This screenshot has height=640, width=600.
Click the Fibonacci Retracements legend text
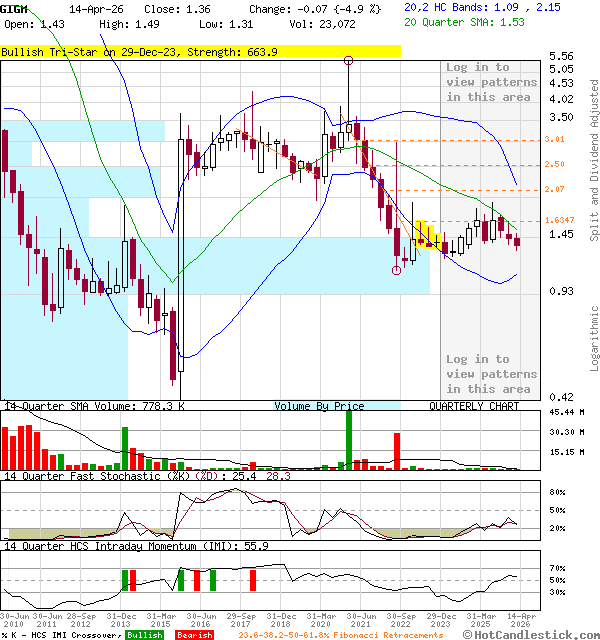coord(340,635)
